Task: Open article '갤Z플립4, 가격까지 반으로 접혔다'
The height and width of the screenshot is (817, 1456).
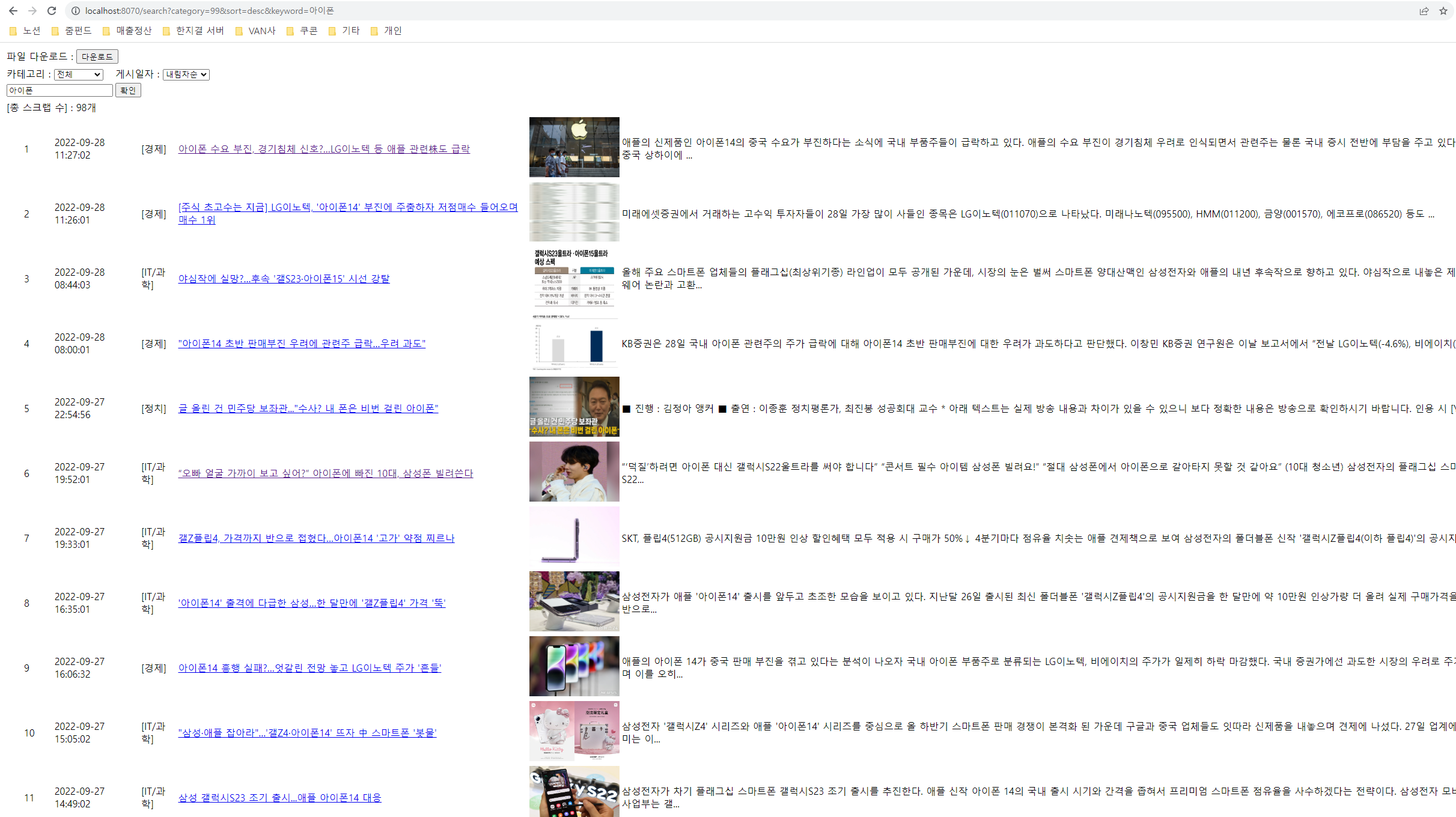Action: pyautogui.click(x=316, y=538)
